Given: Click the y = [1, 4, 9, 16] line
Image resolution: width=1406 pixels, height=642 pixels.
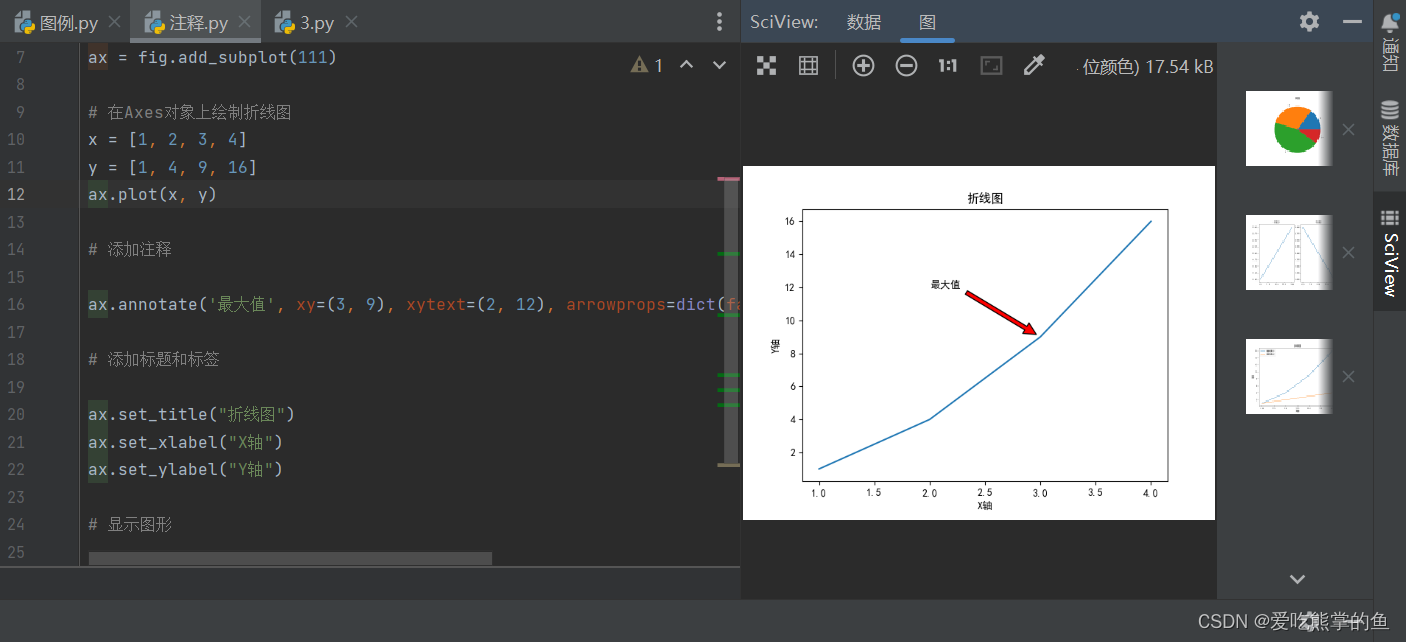Looking at the screenshot, I should [172, 167].
